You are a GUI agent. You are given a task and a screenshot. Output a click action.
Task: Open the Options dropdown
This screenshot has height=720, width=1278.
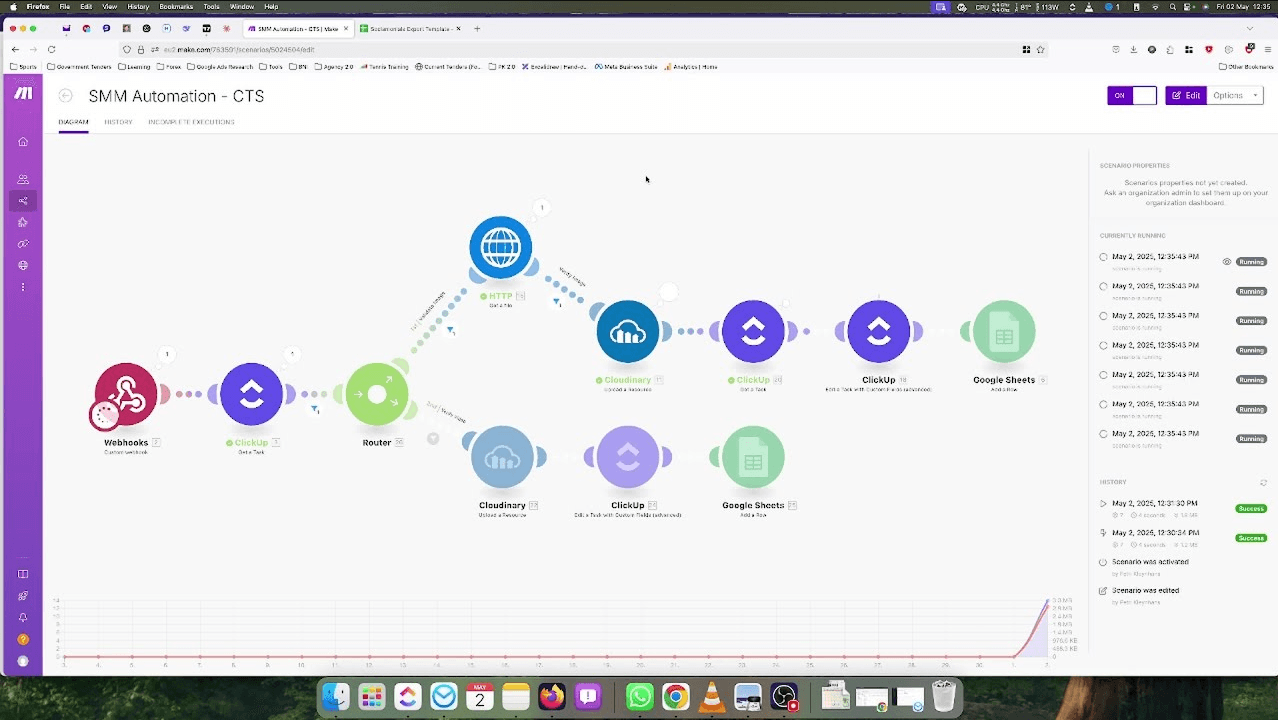point(1237,95)
